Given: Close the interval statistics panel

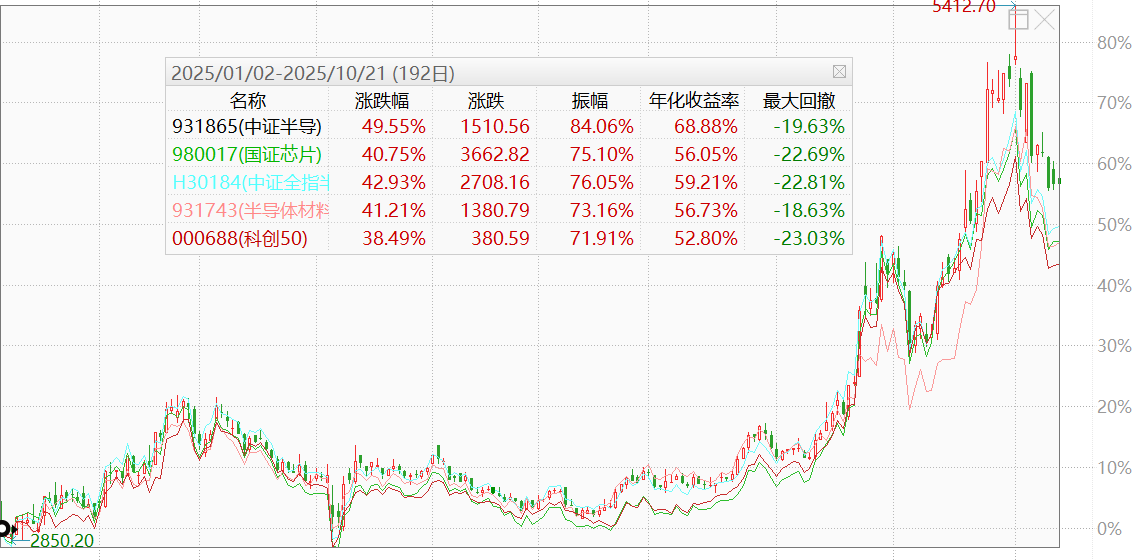Looking at the screenshot, I should click(x=839, y=72).
